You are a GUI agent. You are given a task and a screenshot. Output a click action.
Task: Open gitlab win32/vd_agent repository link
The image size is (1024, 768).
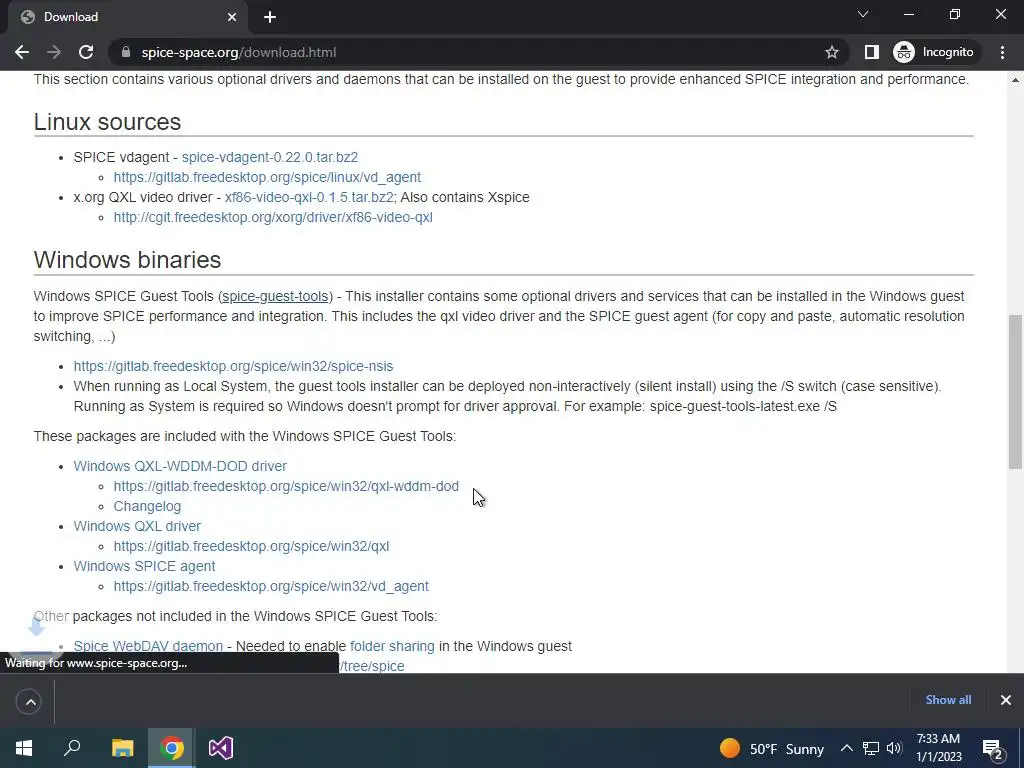pos(271,586)
